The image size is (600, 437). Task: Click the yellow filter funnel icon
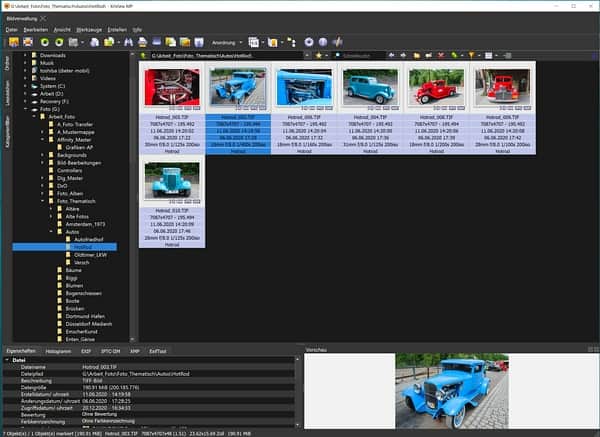[x=471, y=55]
